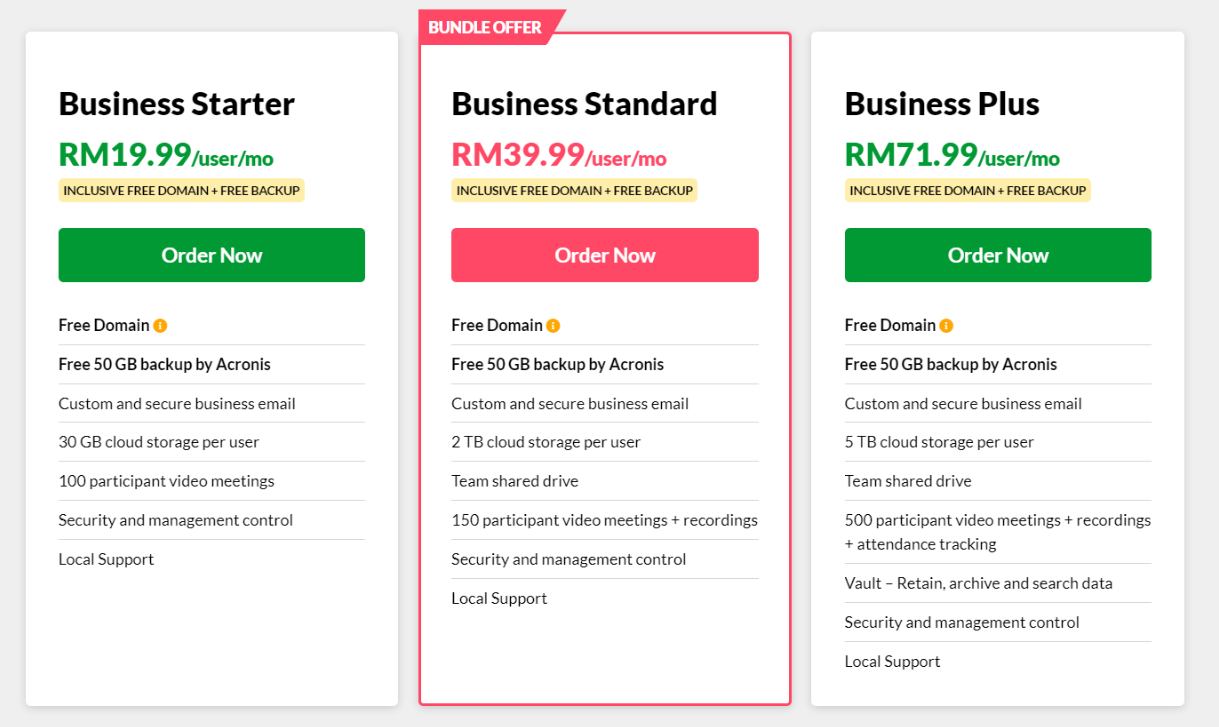Click the 30 GB cloud storage per user item
Image resolution: width=1219 pixels, height=727 pixels.
[x=159, y=442]
